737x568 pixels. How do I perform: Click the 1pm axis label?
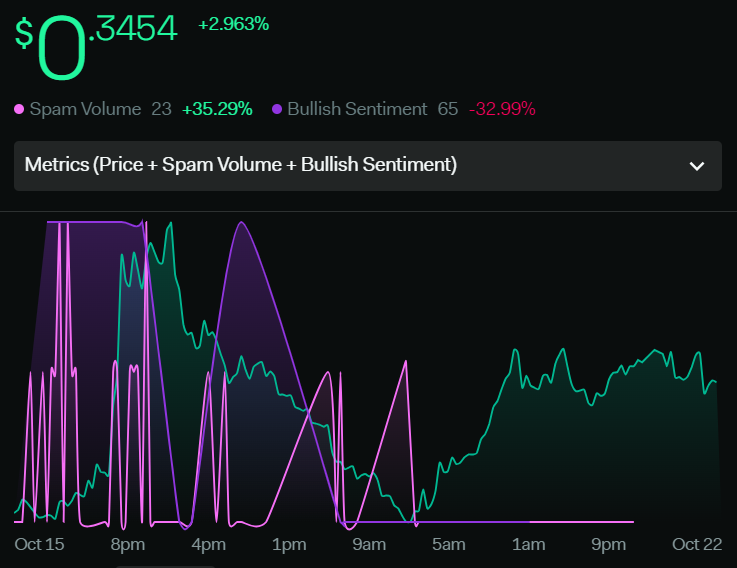289,545
